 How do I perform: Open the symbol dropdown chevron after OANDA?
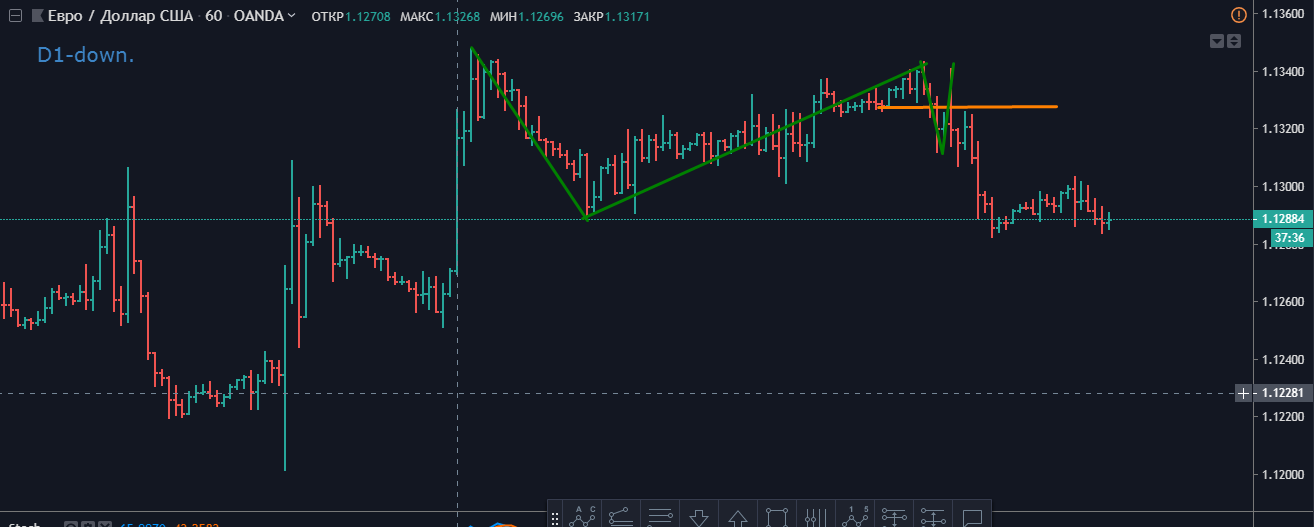click(291, 16)
